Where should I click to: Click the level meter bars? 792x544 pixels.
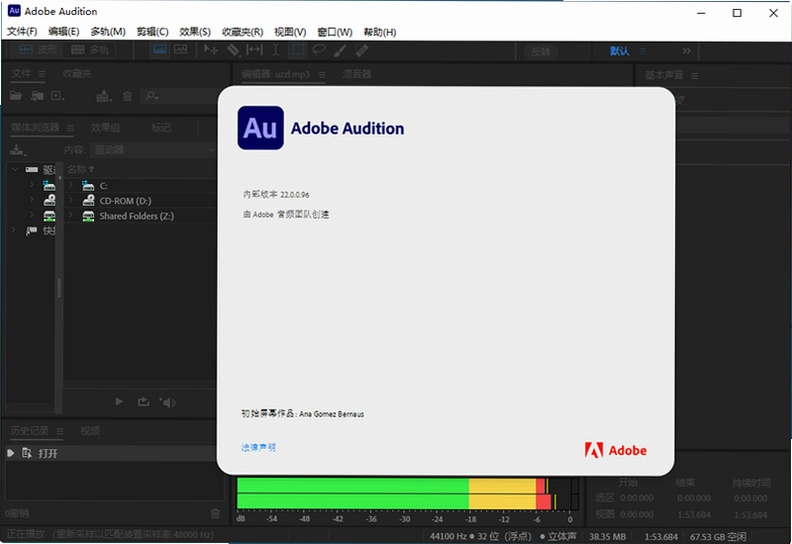tap(408, 493)
